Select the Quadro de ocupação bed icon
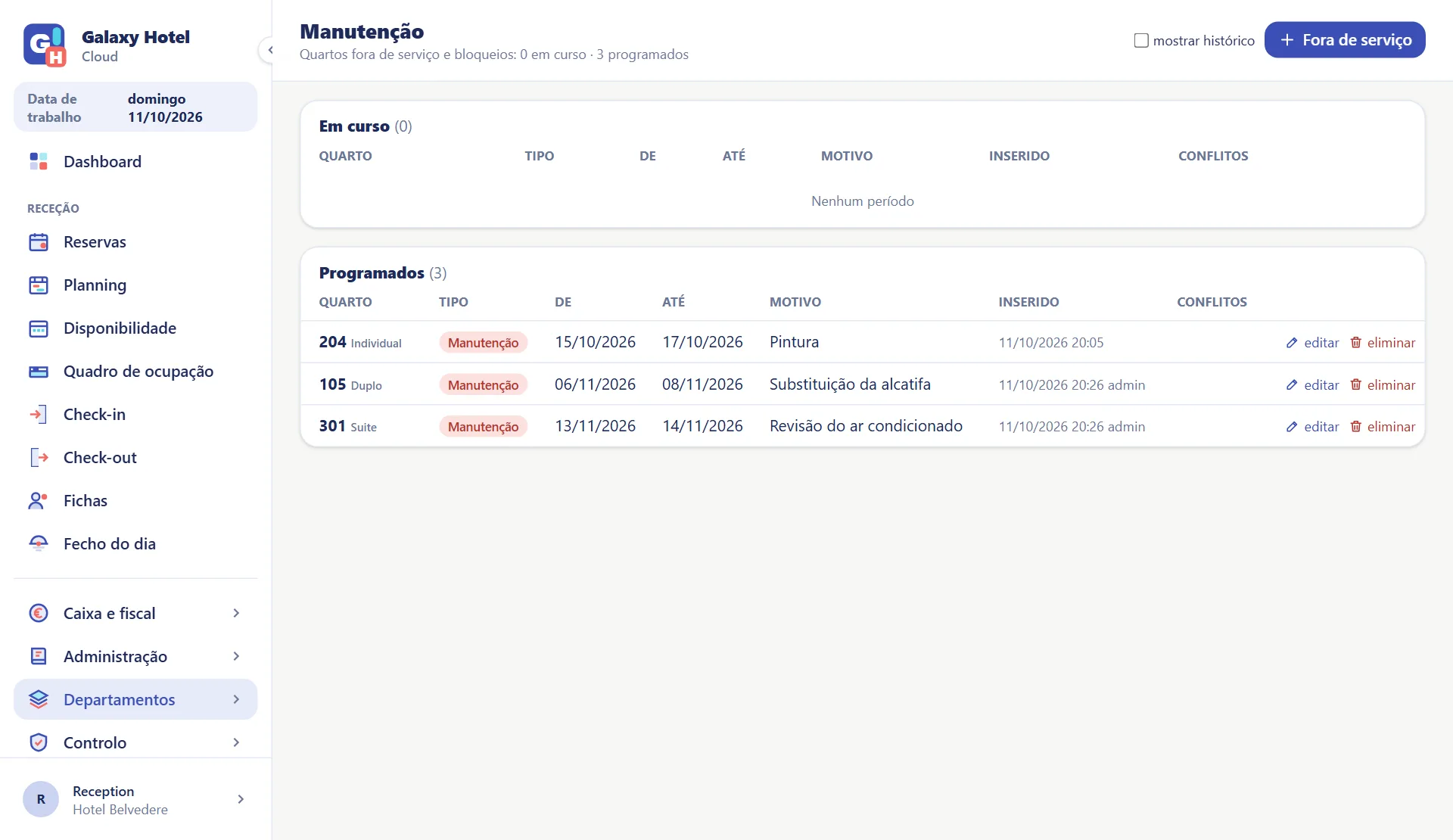 tap(39, 372)
